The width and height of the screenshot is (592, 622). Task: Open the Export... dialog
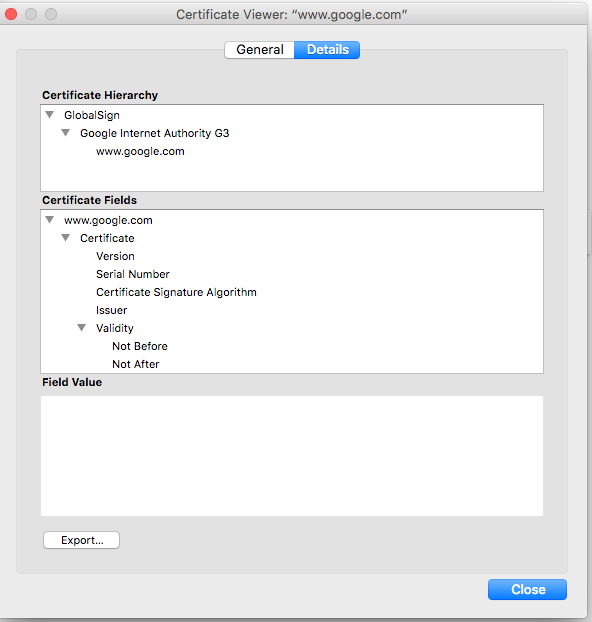81,540
